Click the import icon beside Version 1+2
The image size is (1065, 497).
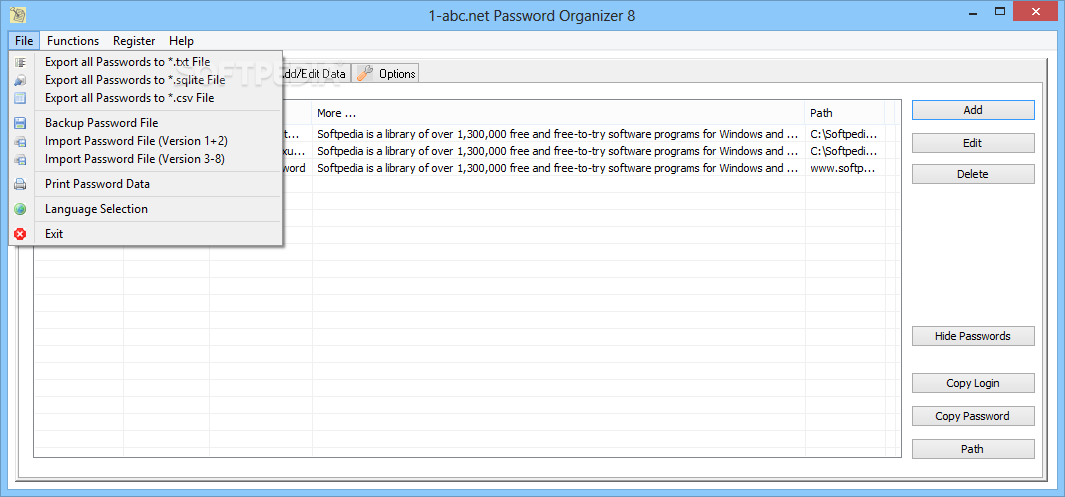(20, 141)
